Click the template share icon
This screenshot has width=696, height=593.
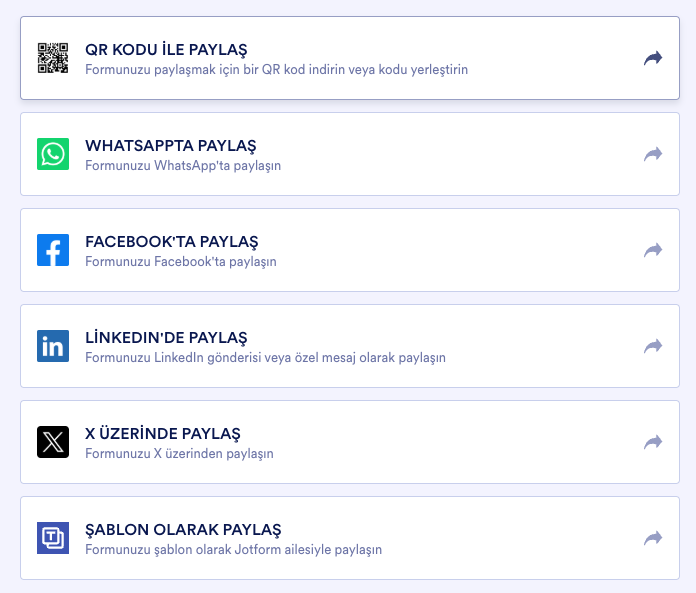coord(53,538)
